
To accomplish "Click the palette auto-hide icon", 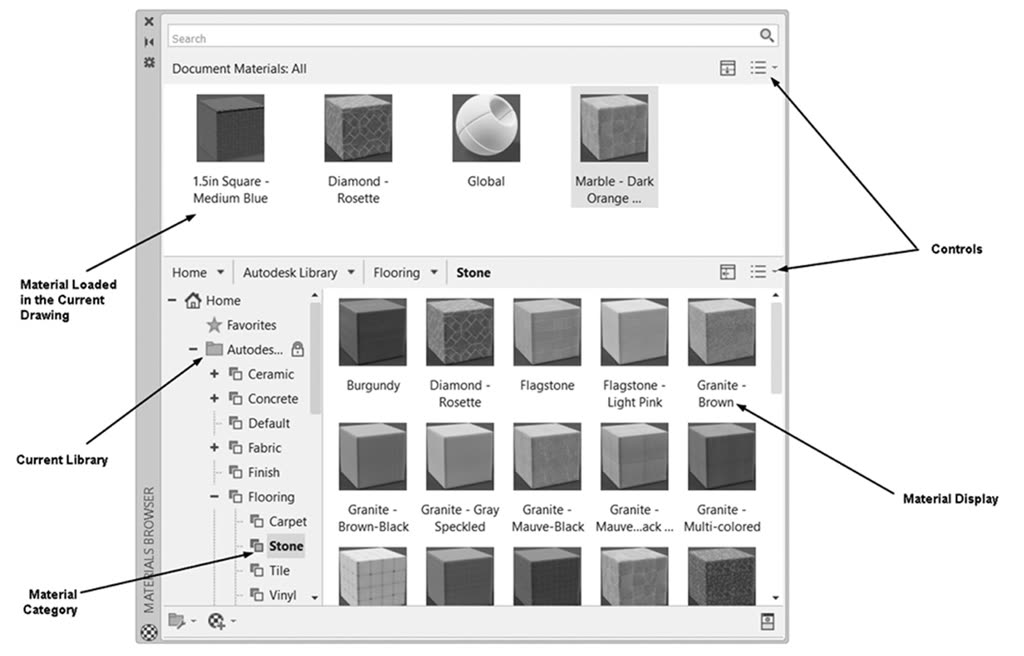I will (x=150, y=42).
